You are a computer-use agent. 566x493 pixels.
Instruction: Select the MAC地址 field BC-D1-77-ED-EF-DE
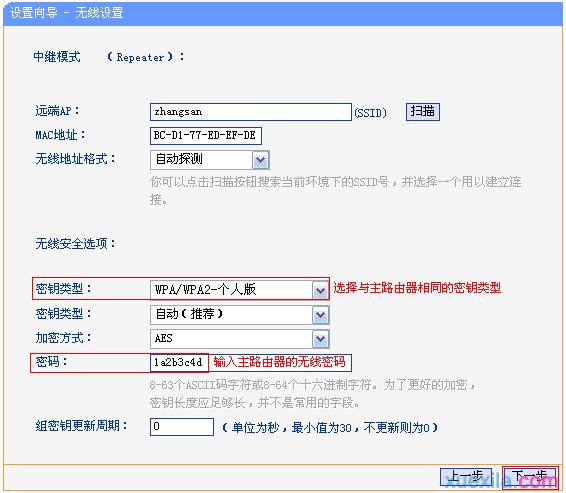tap(206, 136)
